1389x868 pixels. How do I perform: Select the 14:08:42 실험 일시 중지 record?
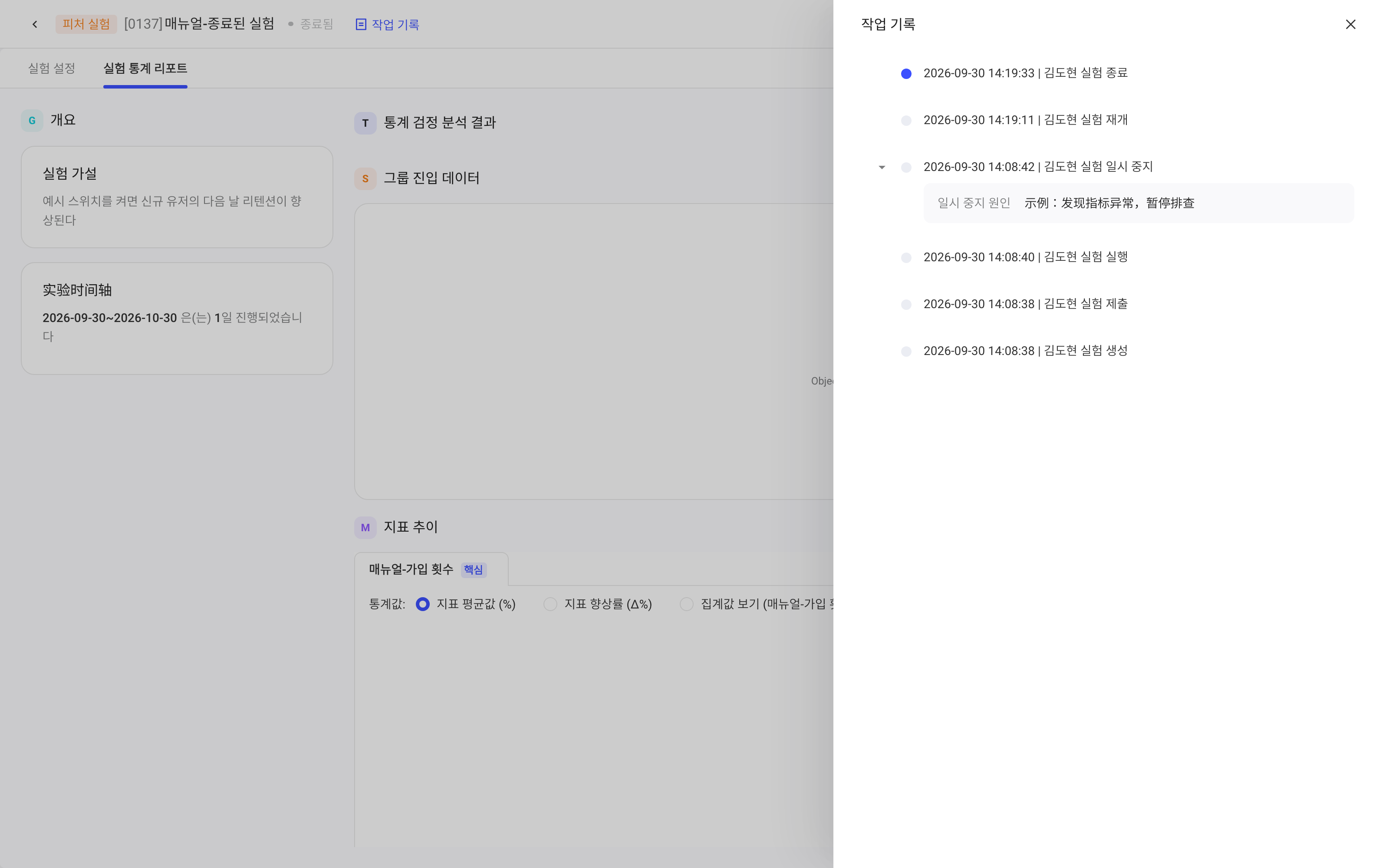coord(1038,167)
